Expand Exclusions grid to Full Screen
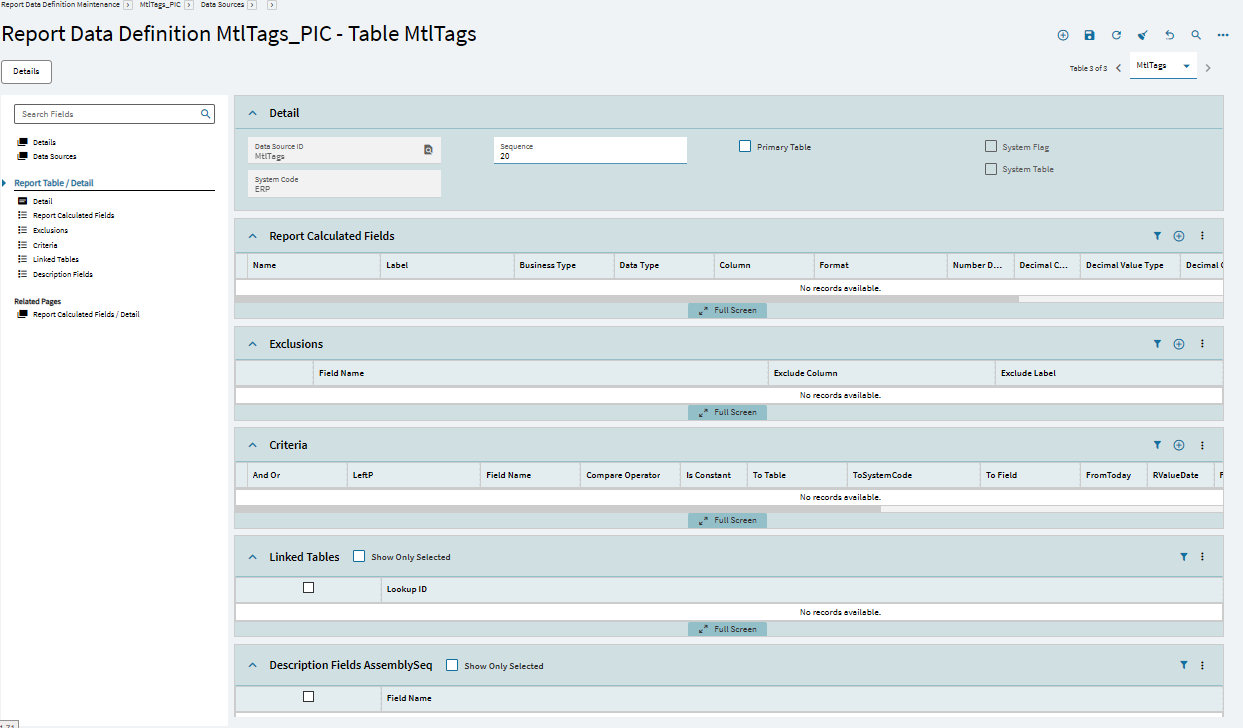Viewport: 1243px width, 728px height. 727,412
